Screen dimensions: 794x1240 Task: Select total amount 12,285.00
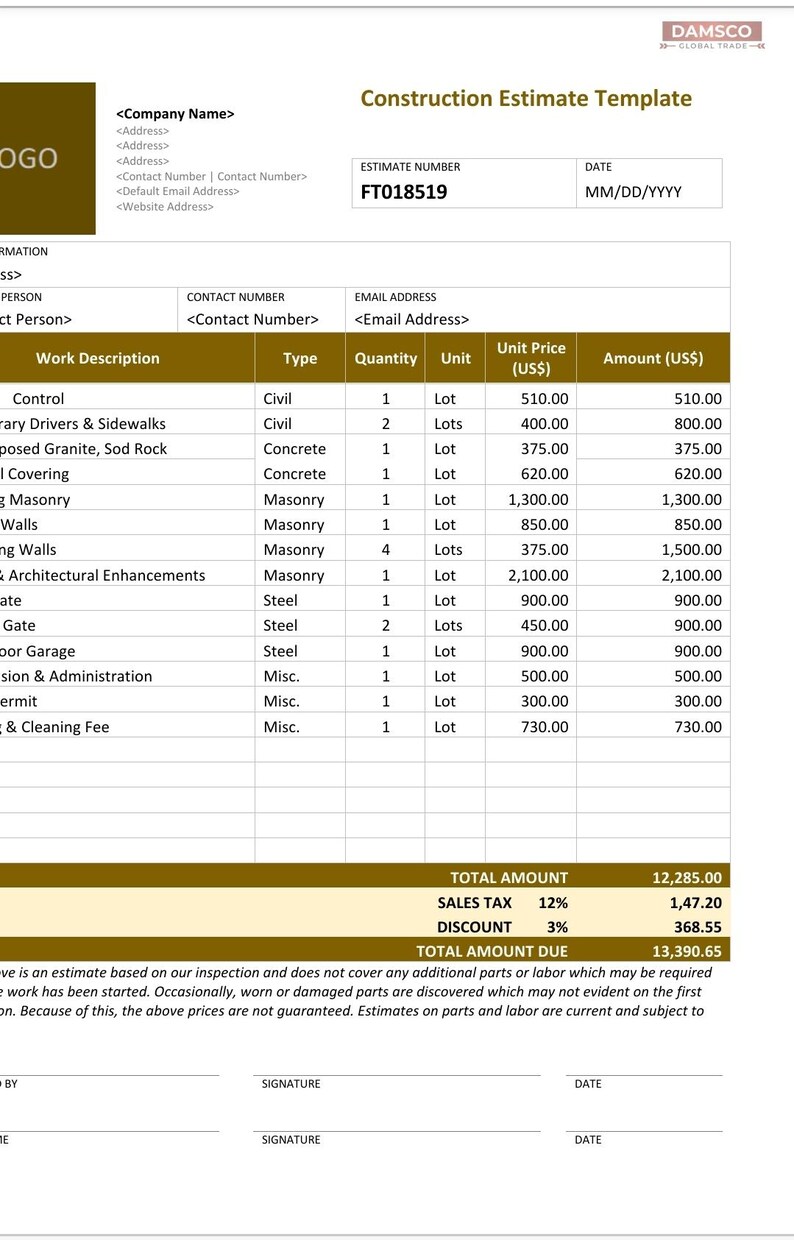pyautogui.click(x=686, y=878)
